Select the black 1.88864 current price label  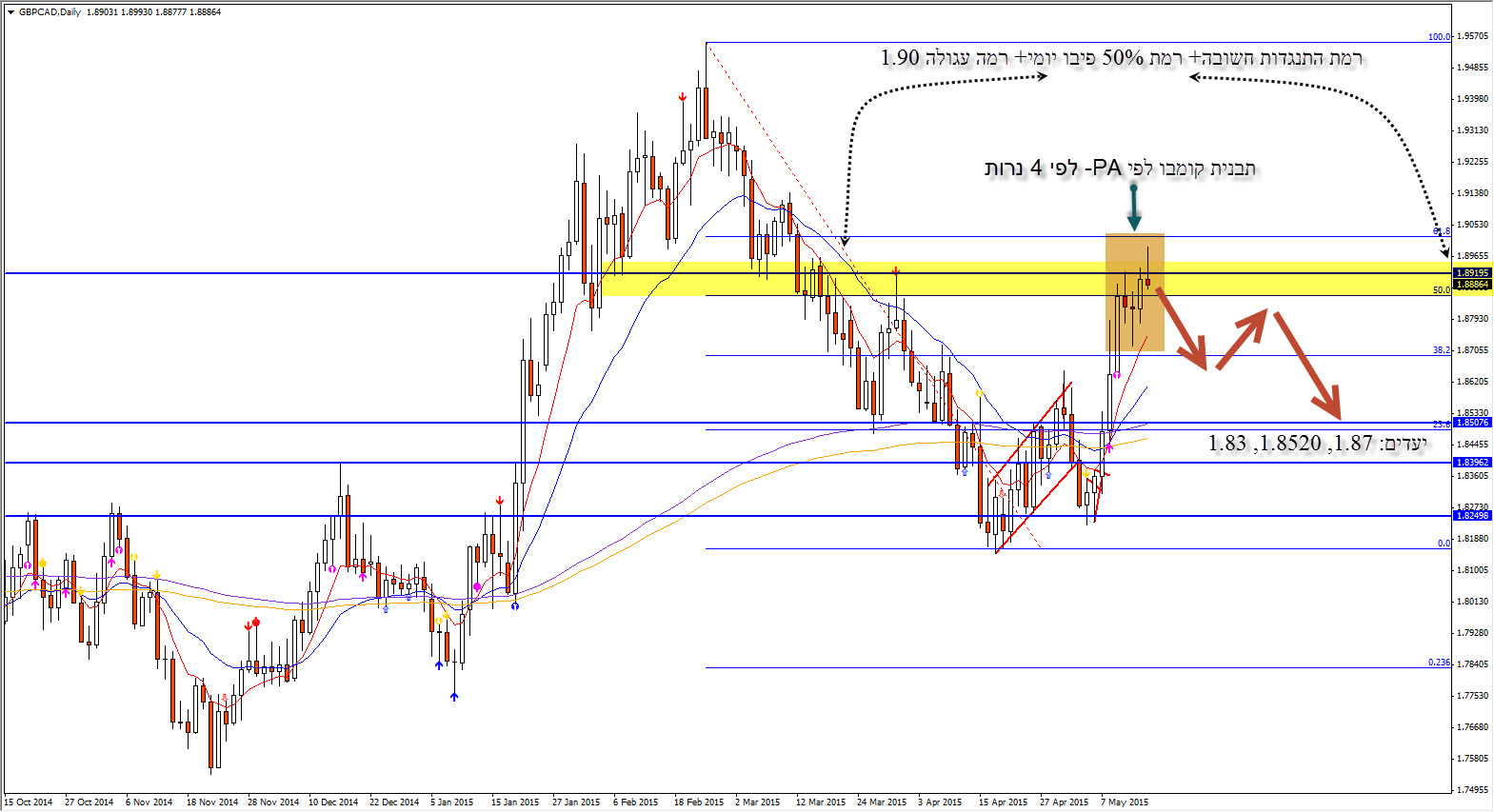[x=1472, y=285]
